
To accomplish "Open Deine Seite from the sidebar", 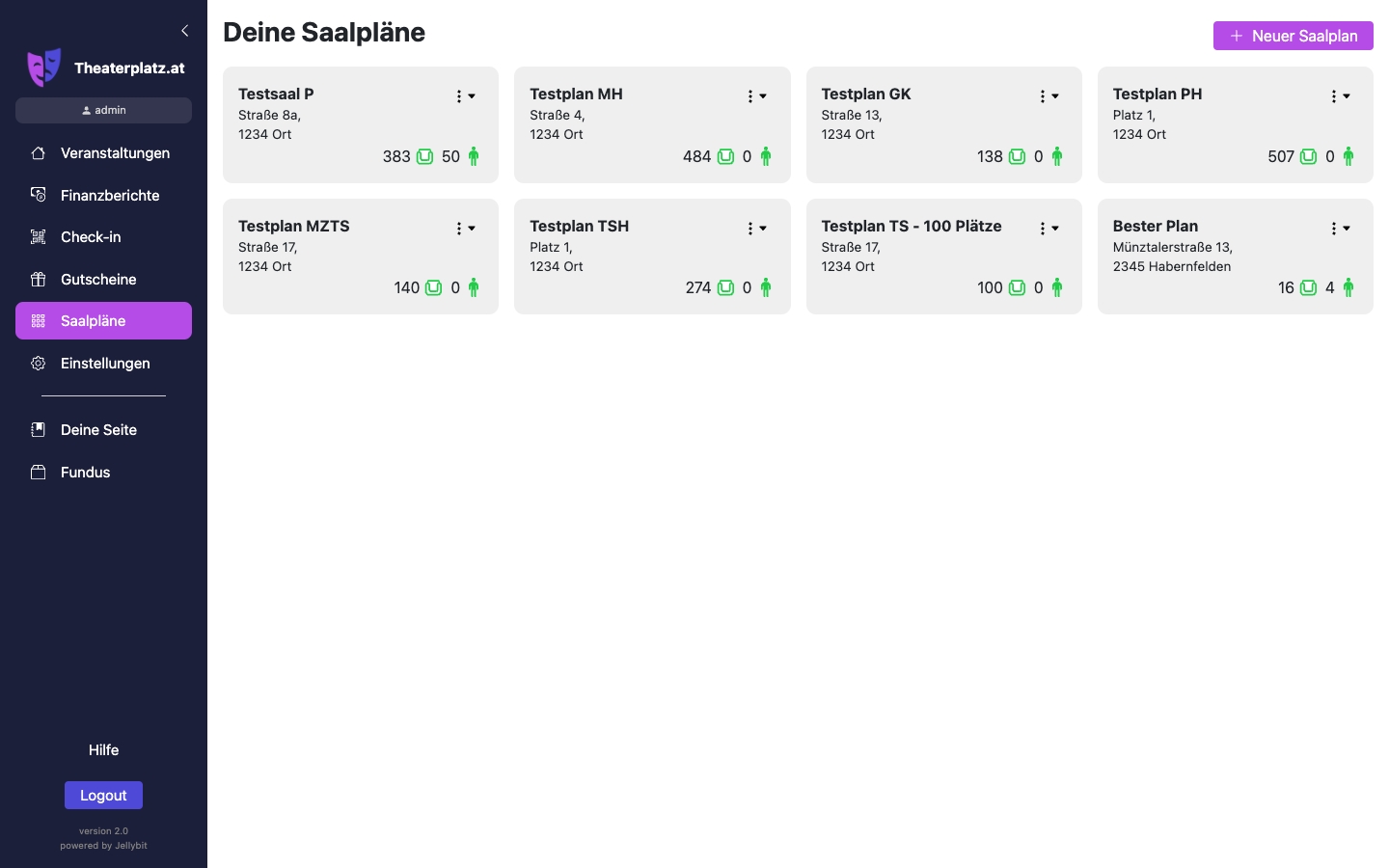I will [98, 430].
